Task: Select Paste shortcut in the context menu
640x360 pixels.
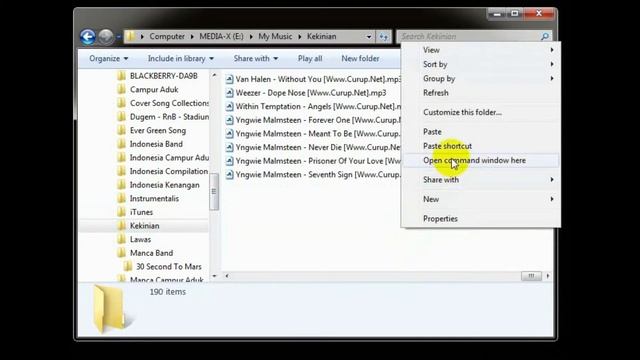Action: click(x=481, y=146)
